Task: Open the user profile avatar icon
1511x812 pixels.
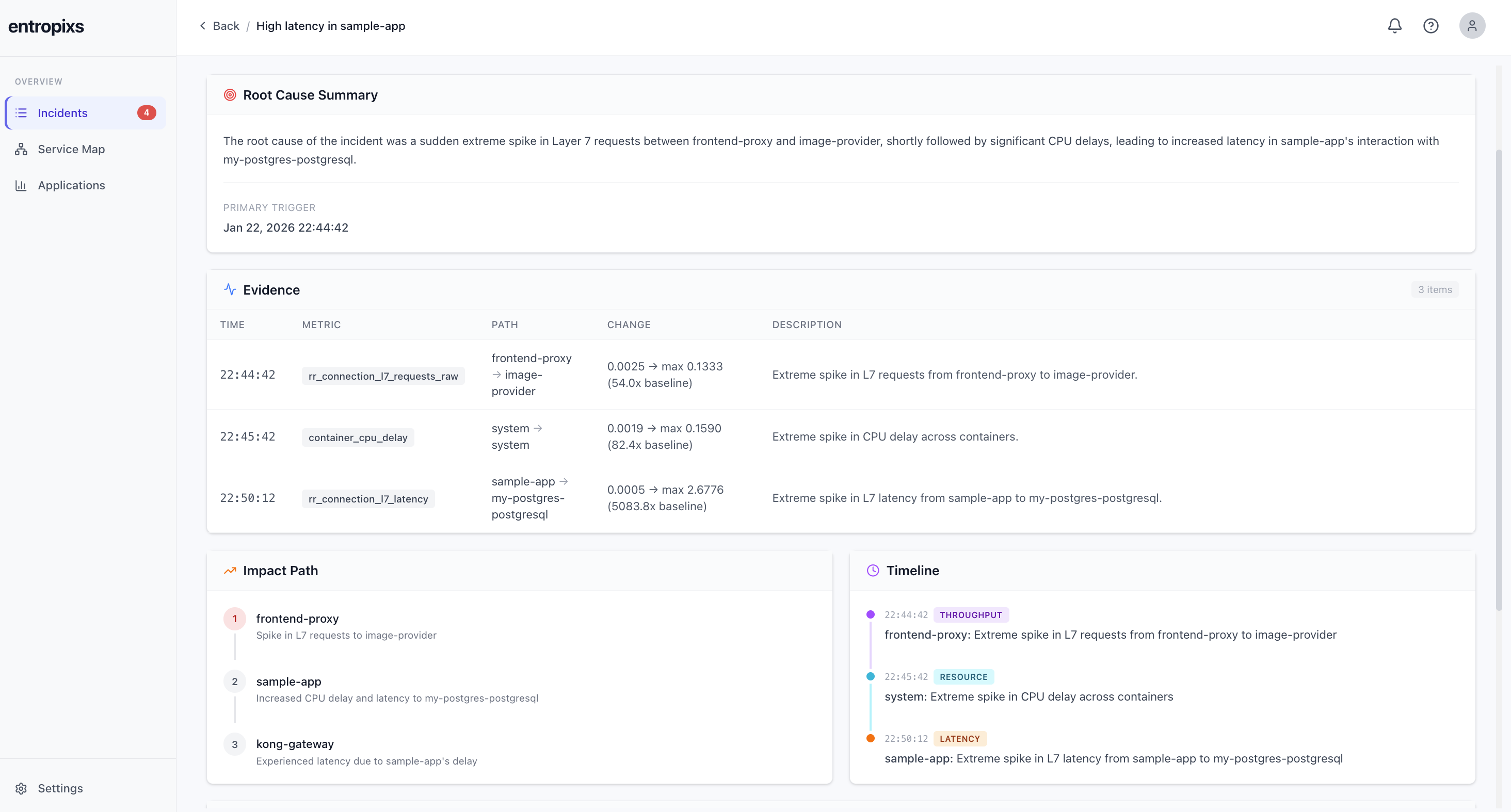Action: coord(1472,26)
